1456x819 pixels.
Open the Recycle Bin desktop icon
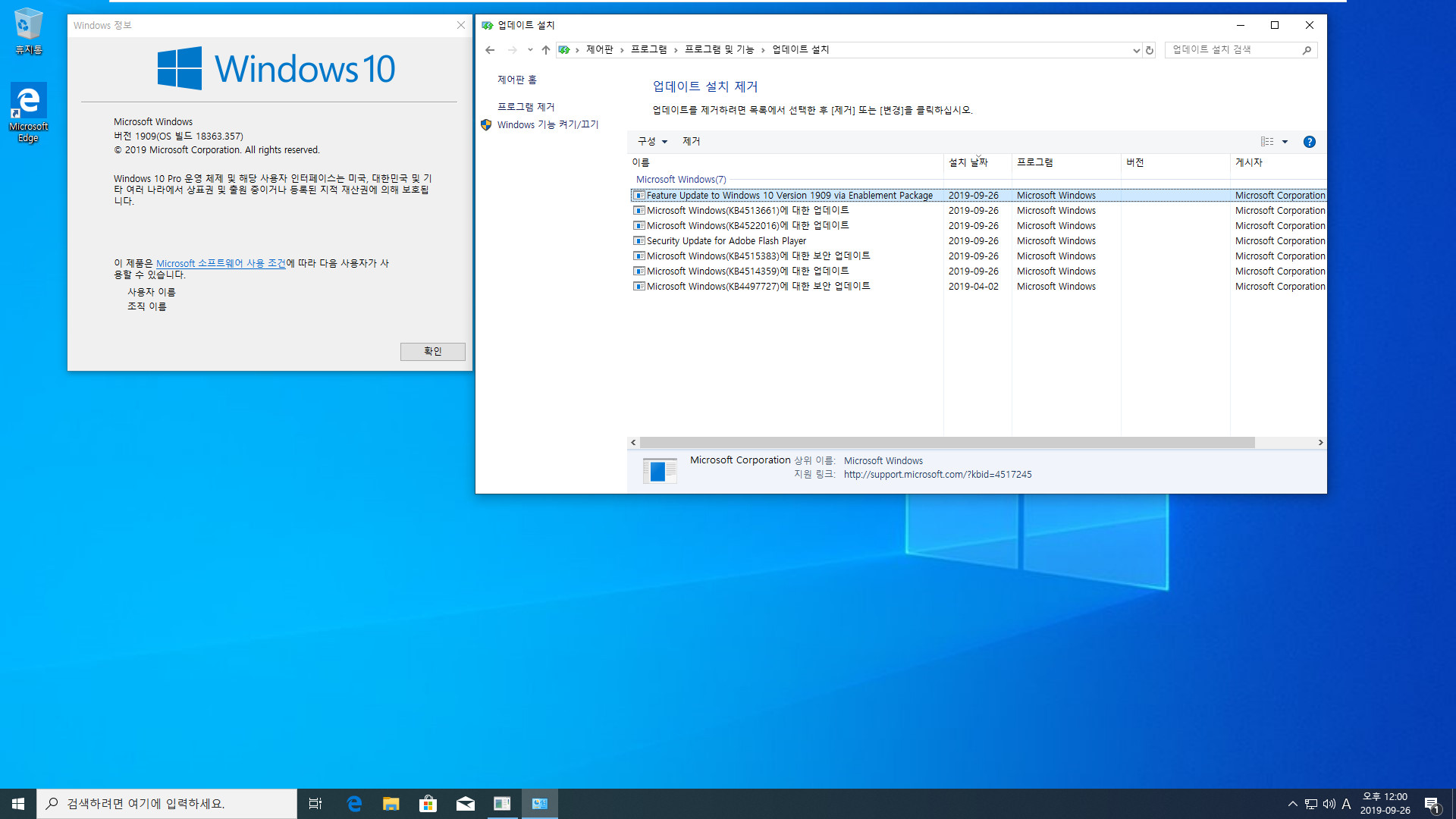pos(28,31)
